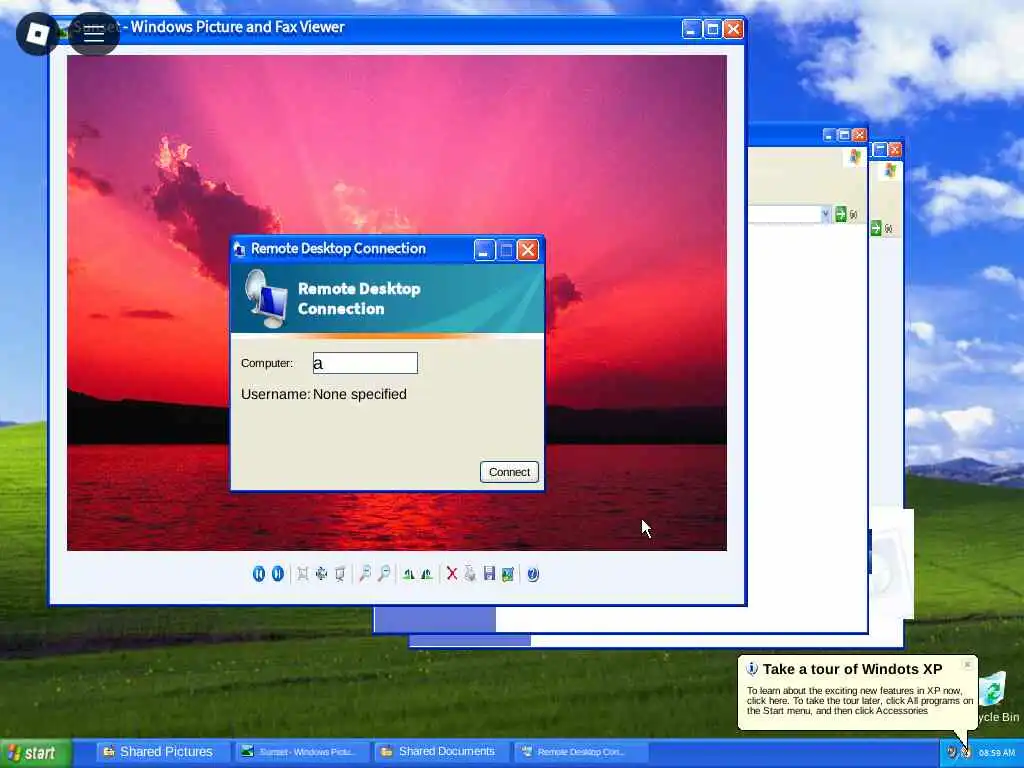Delete the picture using the red X icon
This screenshot has width=1024, height=768.
(x=451, y=574)
